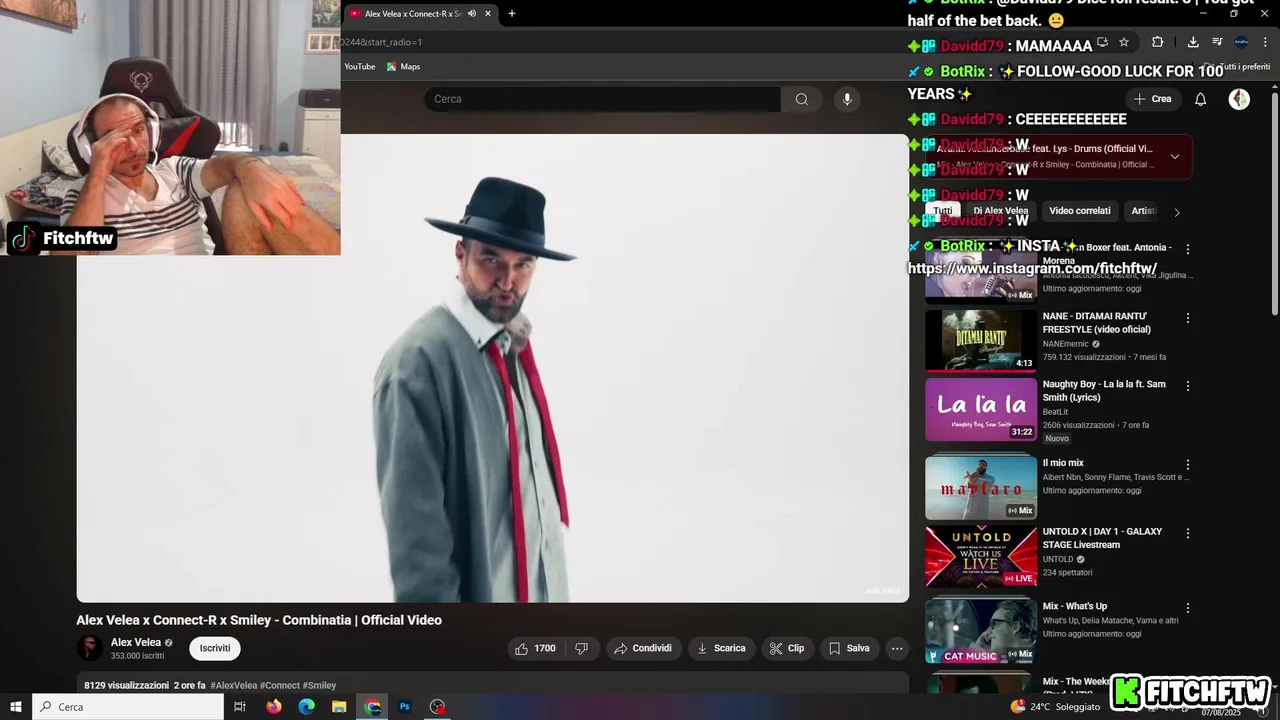
Task: Click the YouTube search magnifier button
Action: 801,99
